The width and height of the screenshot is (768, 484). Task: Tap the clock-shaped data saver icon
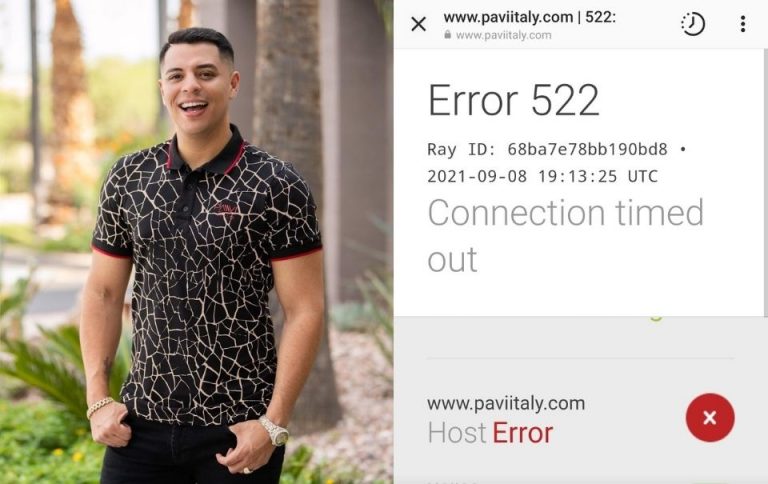[693, 24]
